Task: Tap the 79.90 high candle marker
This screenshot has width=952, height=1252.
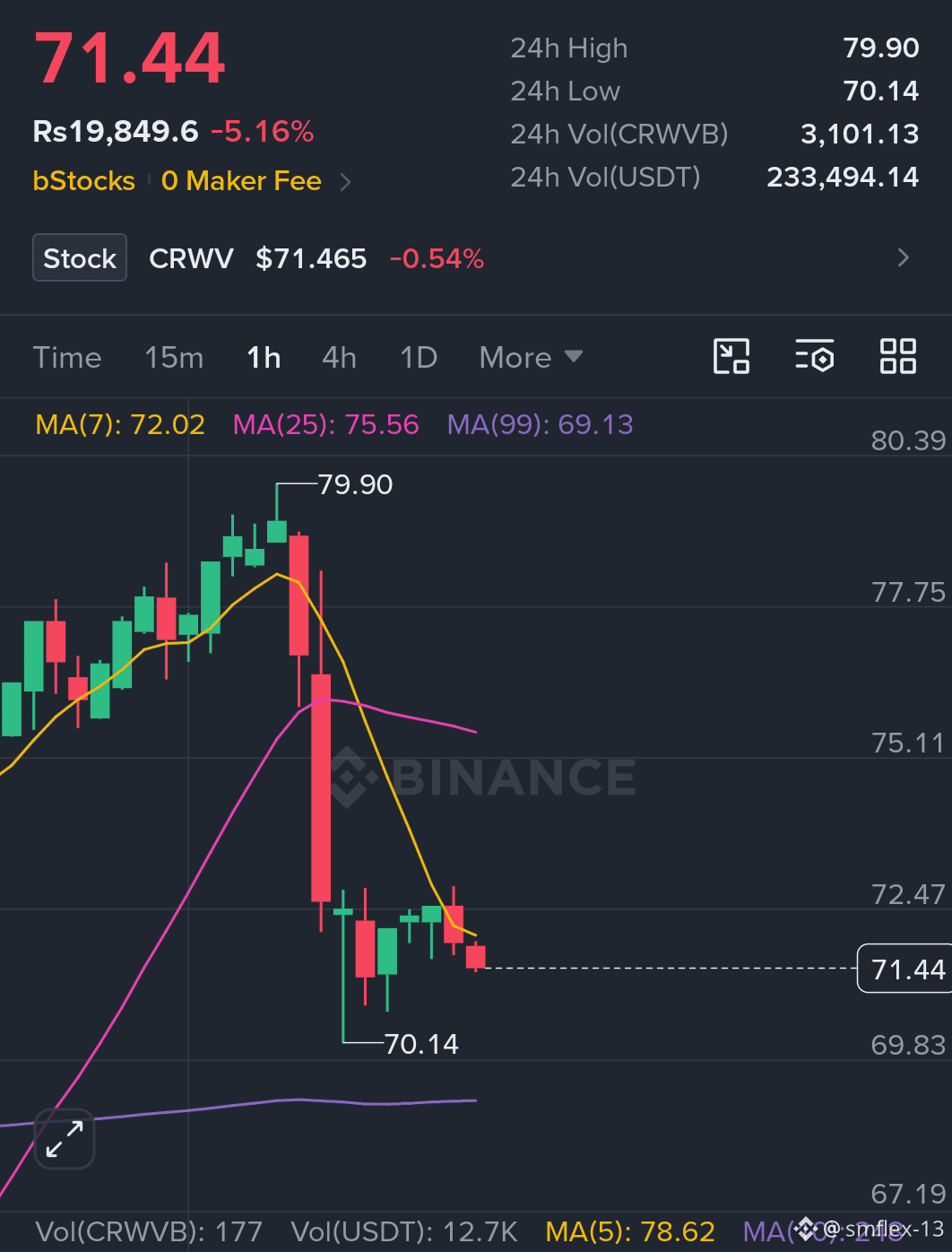Action: [x=355, y=484]
